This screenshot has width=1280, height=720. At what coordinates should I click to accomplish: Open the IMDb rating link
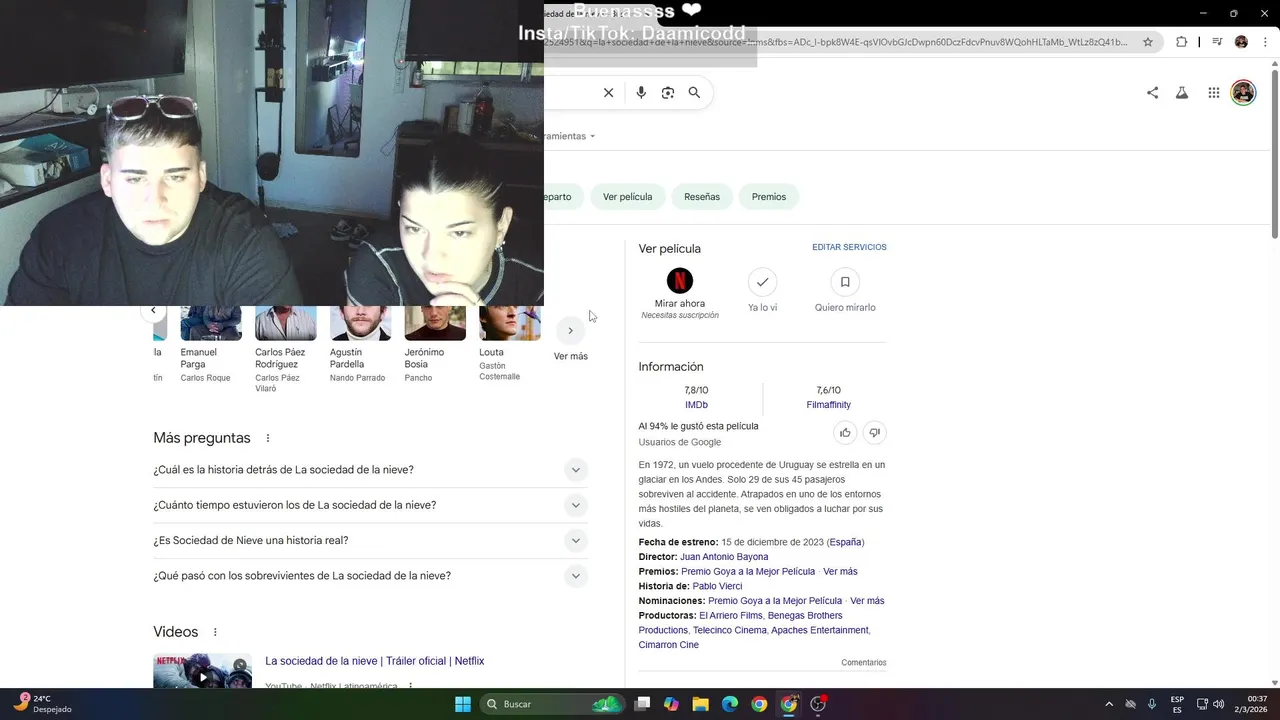(696, 405)
